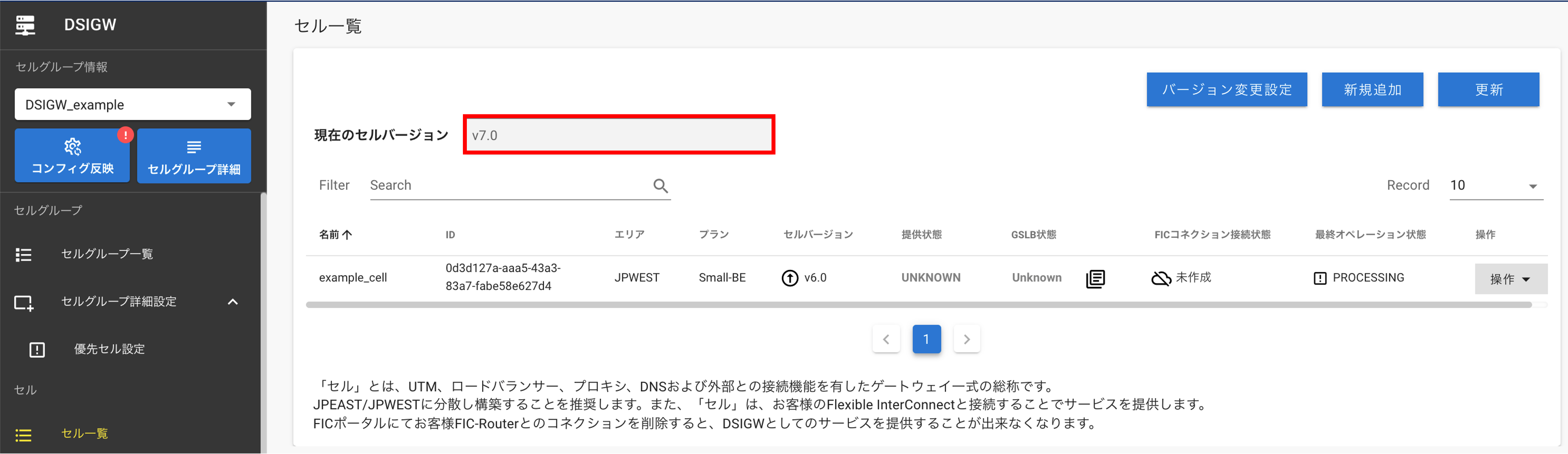
Task: Click the 更新 button
Action: (1488, 89)
